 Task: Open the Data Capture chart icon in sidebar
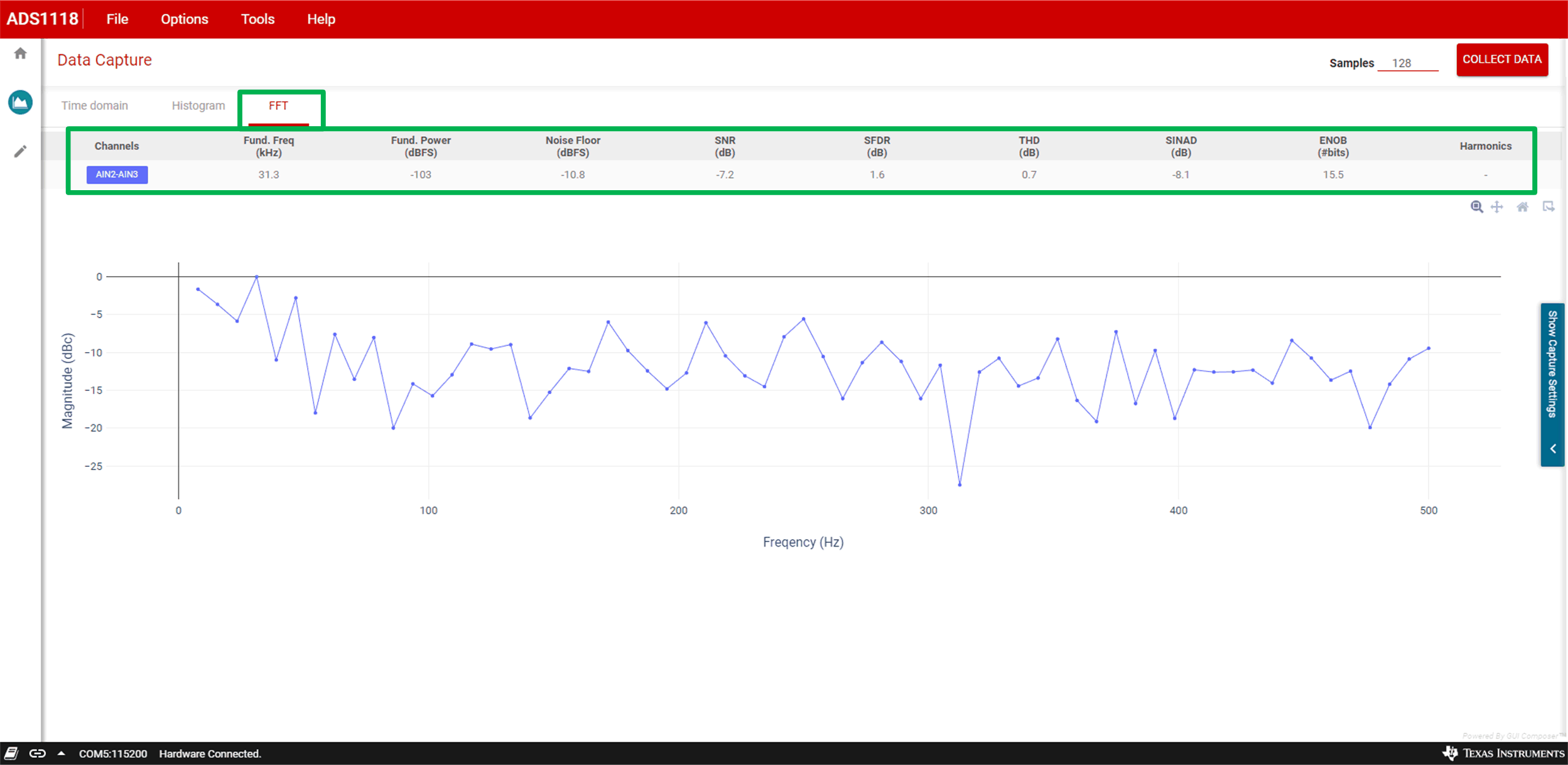[20, 102]
